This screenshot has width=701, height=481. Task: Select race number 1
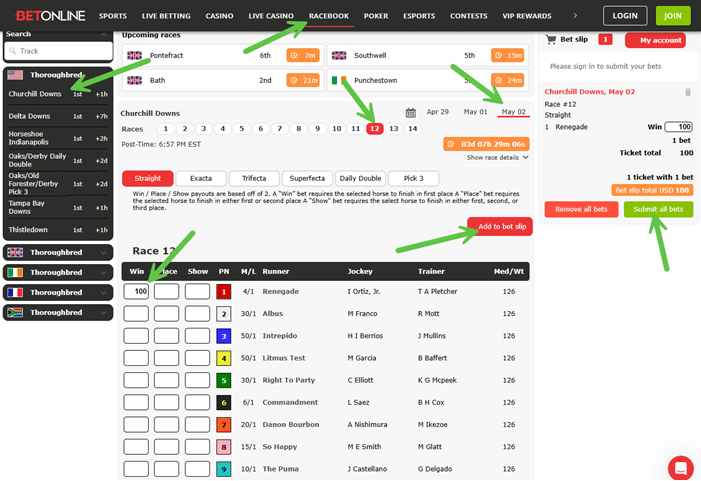click(165, 129)
